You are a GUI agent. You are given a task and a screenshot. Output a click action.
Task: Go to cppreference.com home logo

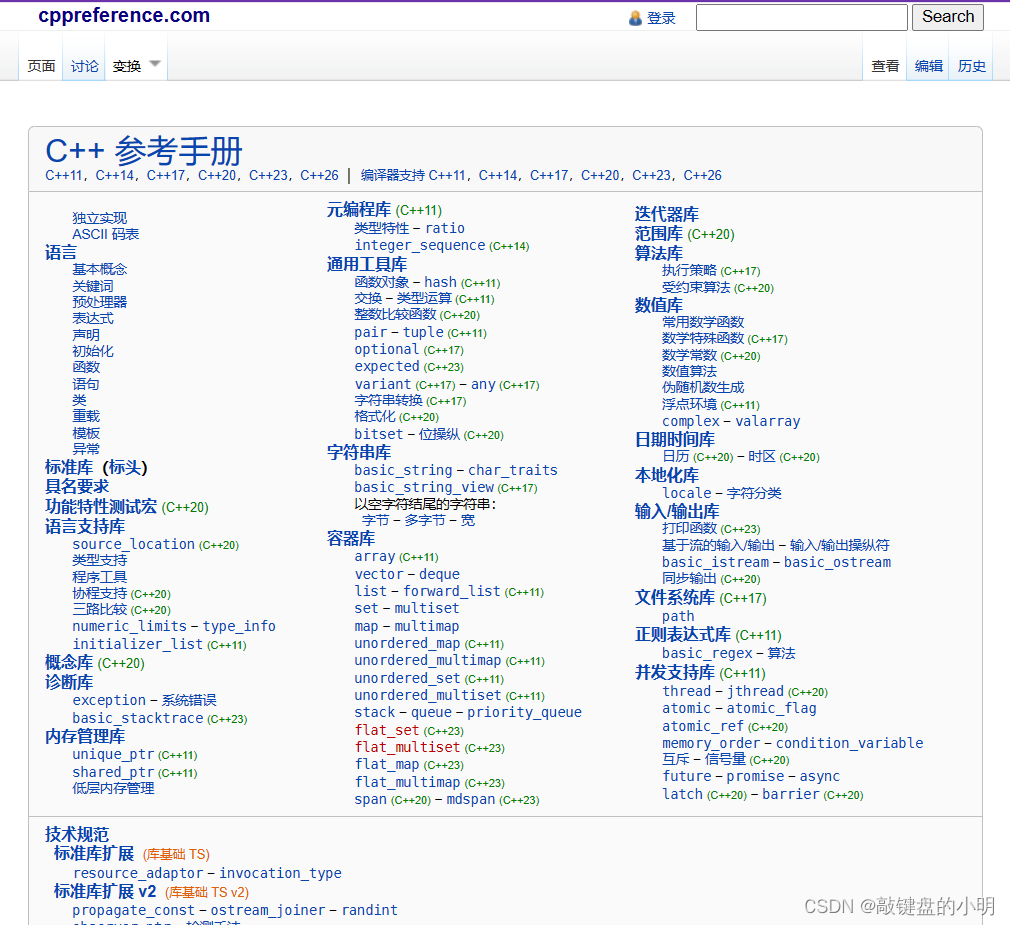point(124,15)
